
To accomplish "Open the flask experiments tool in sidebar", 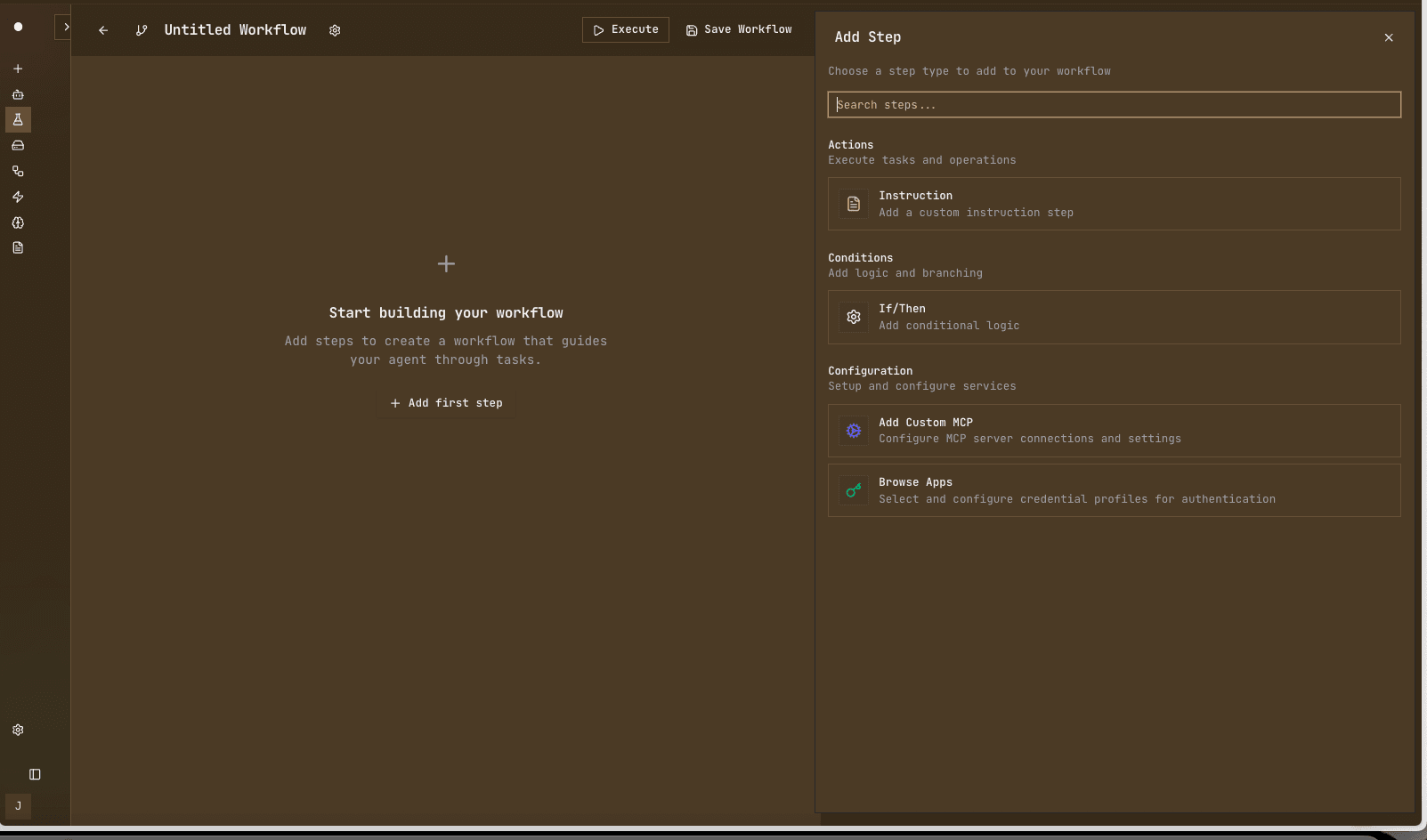I will pyautogui.click(x=18, y=120).
